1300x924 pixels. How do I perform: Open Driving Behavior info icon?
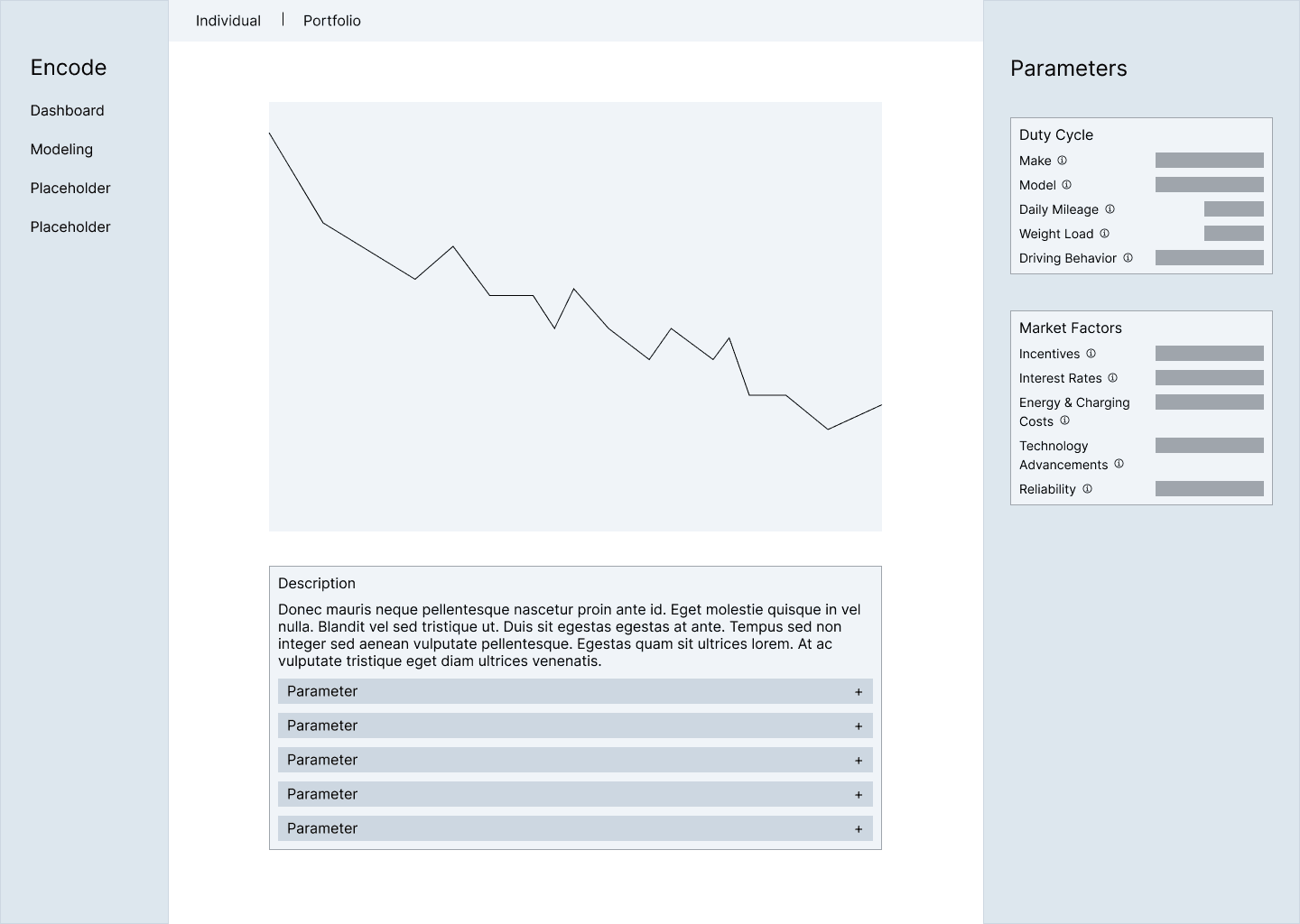(1128, 258)
